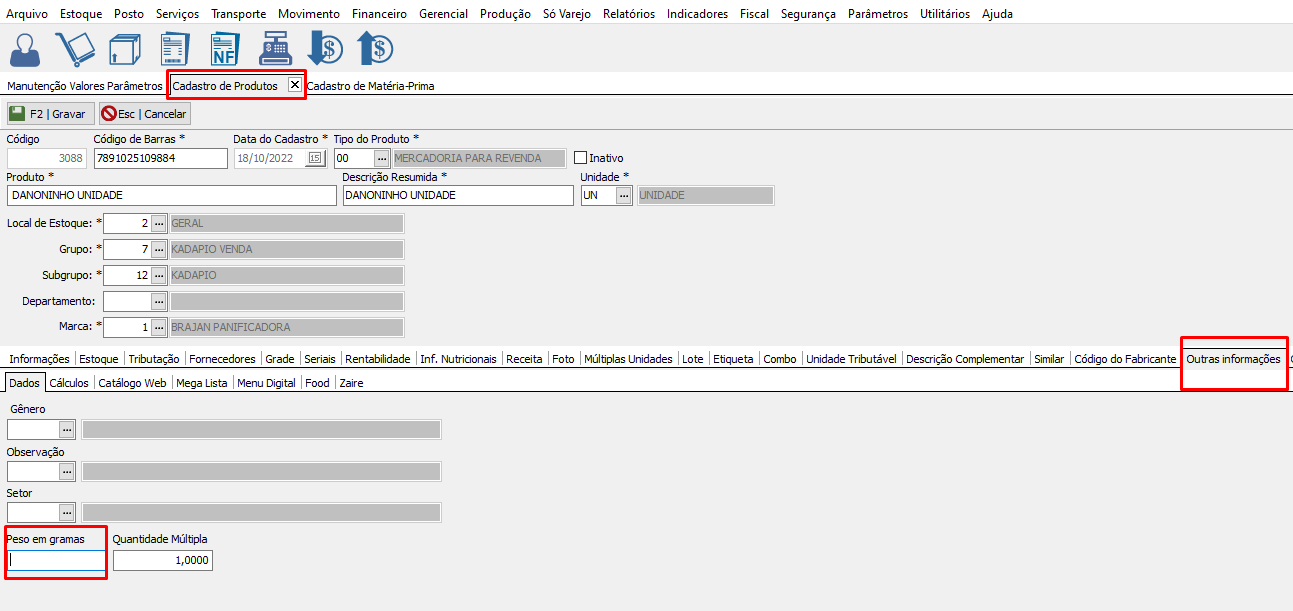Open the Grupo lookup ellipsis button

[158, 249]
